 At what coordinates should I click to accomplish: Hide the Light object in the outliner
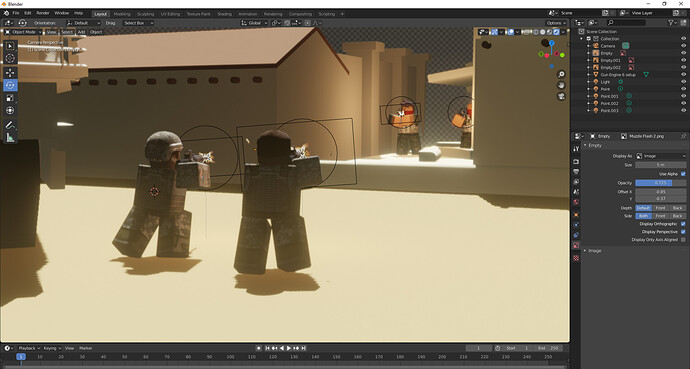point(683,82)
